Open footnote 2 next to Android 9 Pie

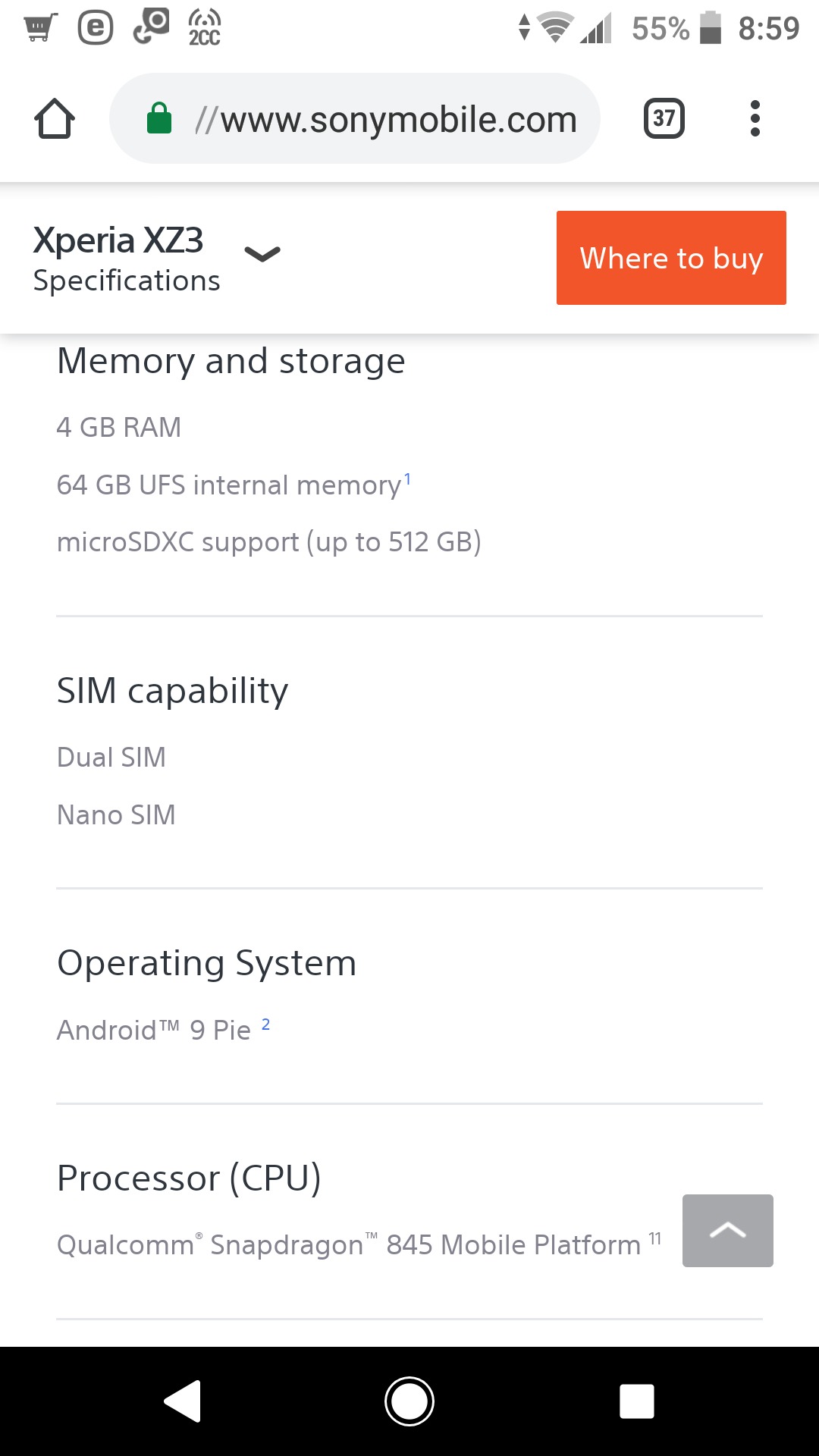[x=265, y=1025]
